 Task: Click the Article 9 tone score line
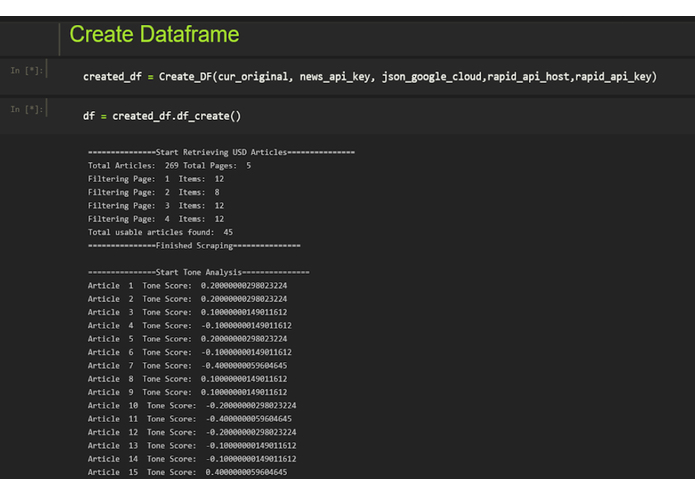click(x=187, y=392)
